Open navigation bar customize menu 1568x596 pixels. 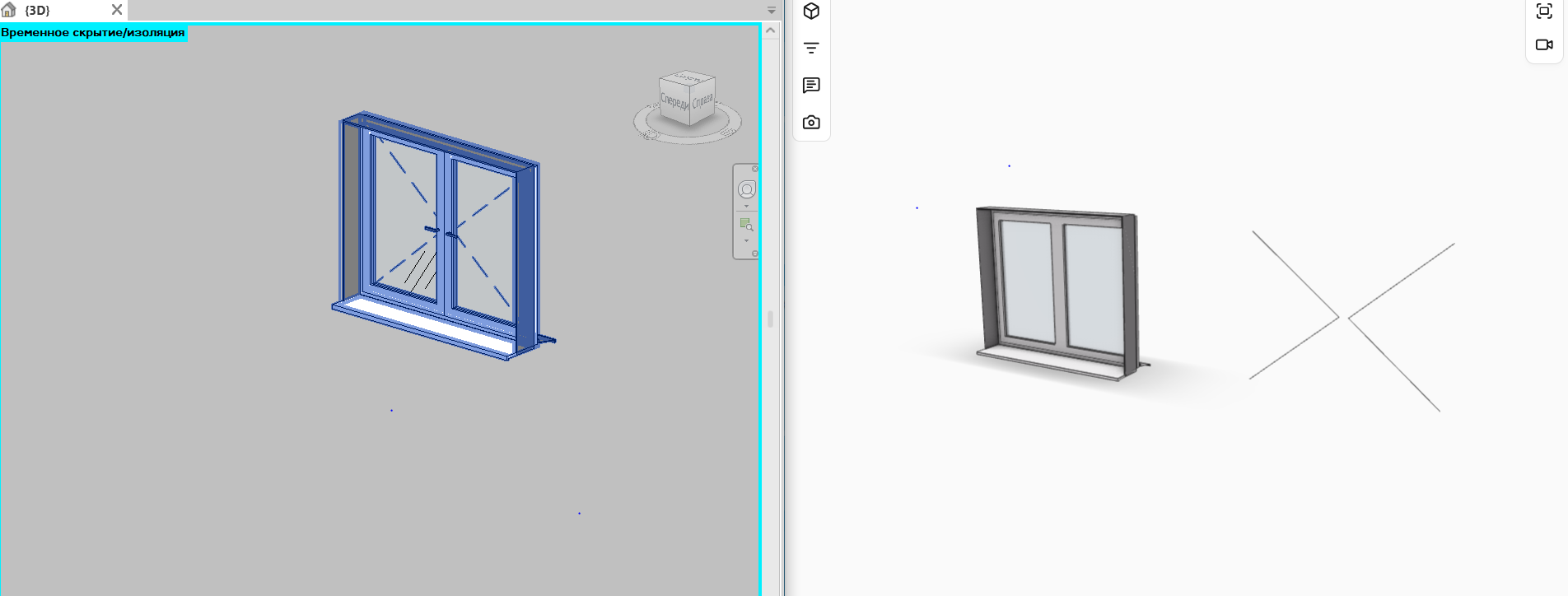tap(754, 254)
